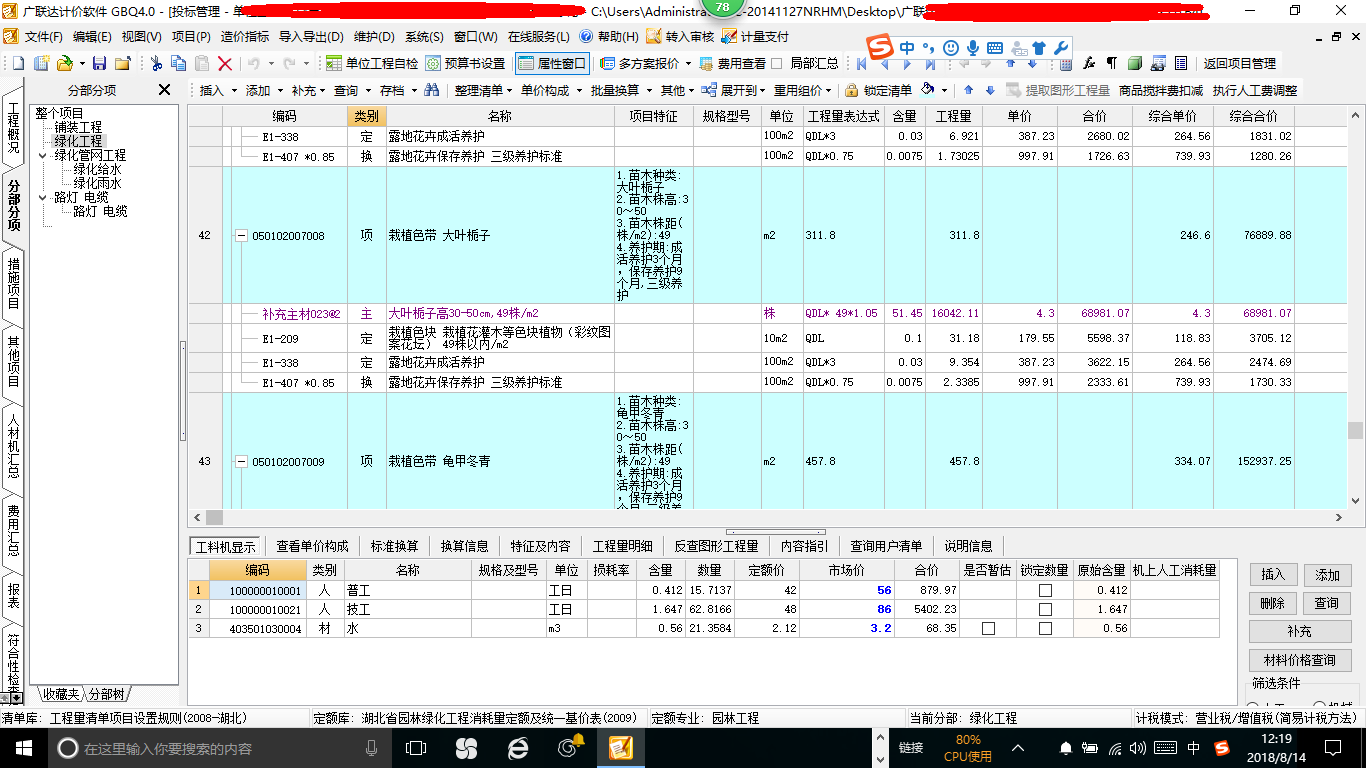Click 商品搅拌费扣减 button

pyautogui.click(x=1161, y=90)
